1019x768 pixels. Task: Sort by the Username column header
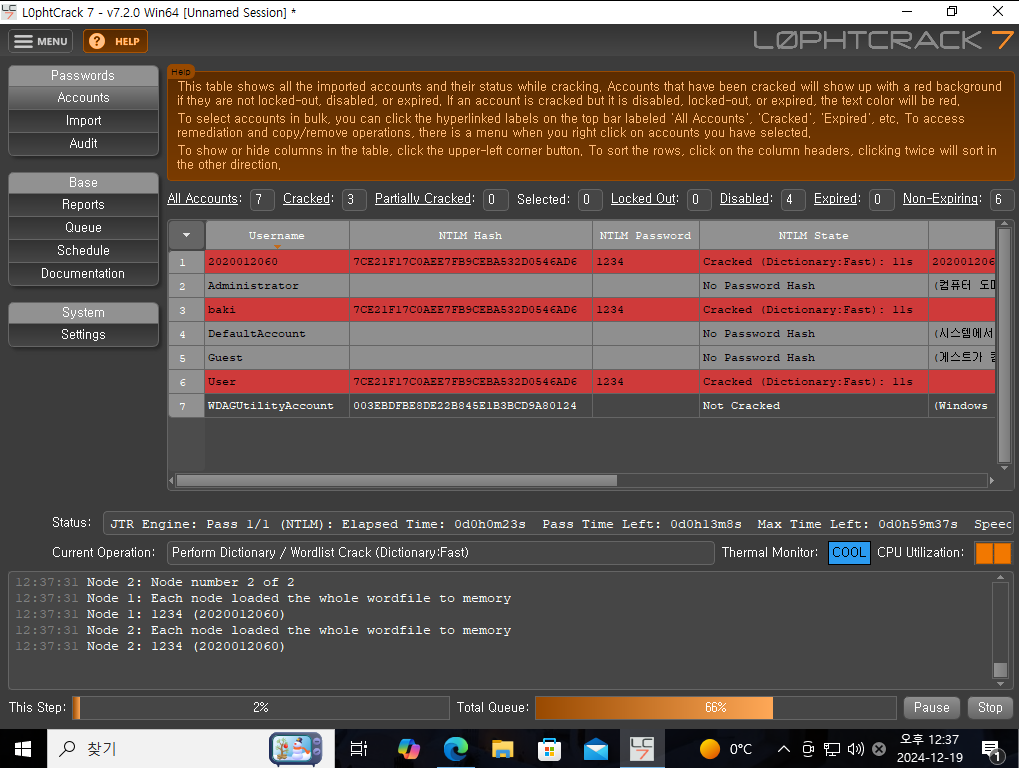(x=277, y=235)
